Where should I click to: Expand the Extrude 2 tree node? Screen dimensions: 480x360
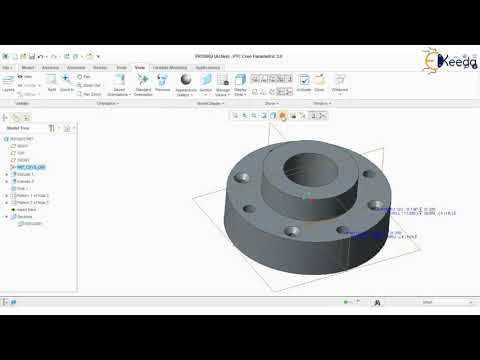click(7, 181)
